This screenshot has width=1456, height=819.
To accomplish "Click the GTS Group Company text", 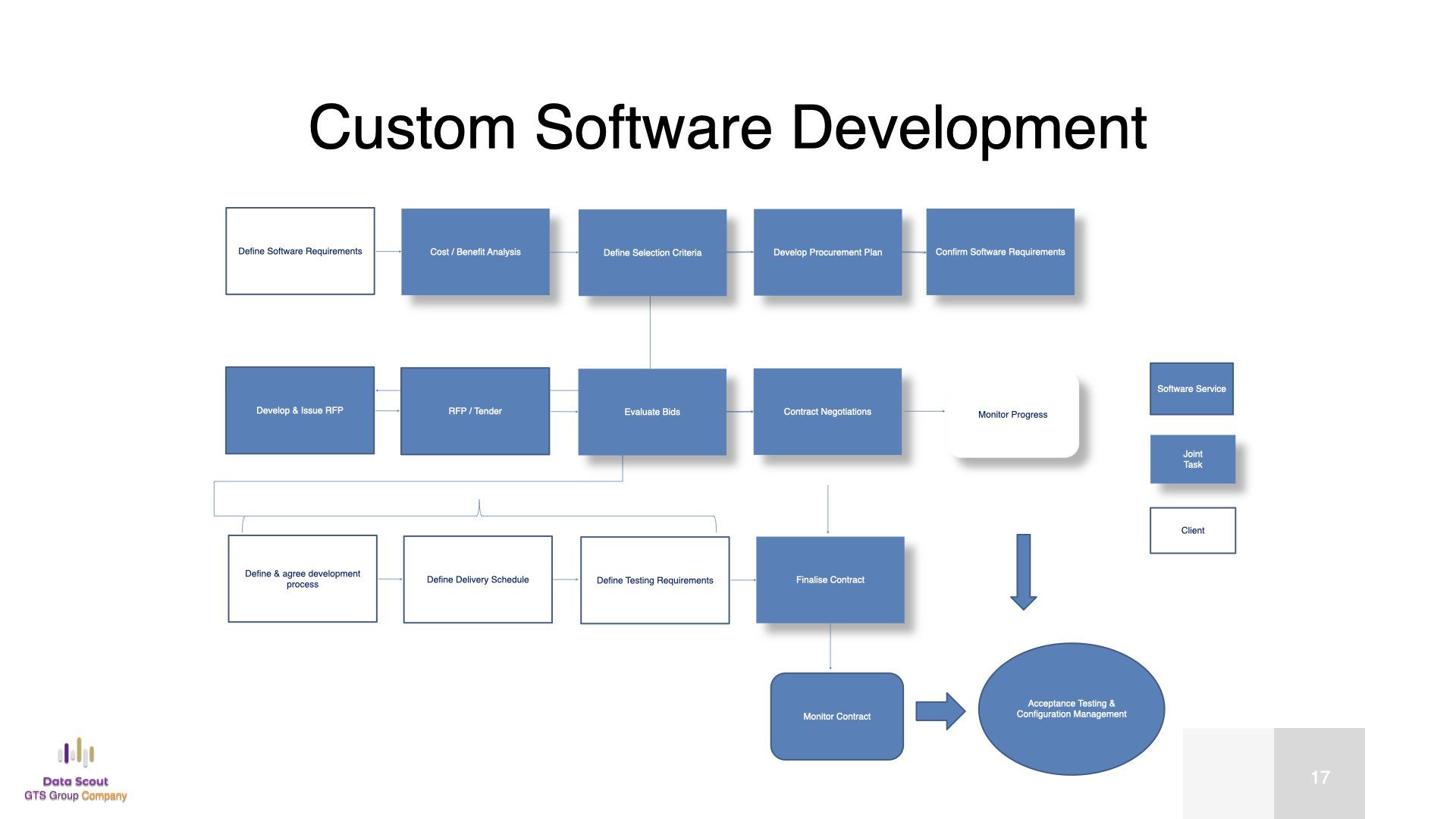I will click(75, 795).
